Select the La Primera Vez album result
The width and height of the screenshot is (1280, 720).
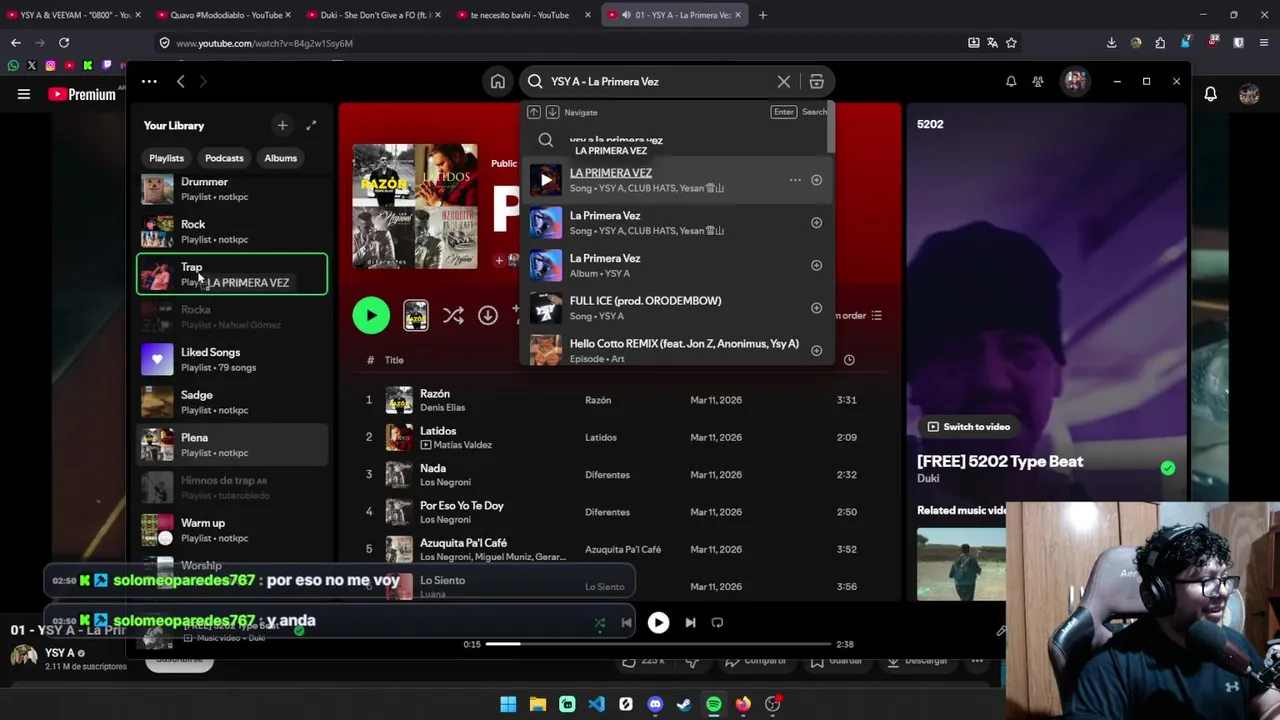pos(676,265)
